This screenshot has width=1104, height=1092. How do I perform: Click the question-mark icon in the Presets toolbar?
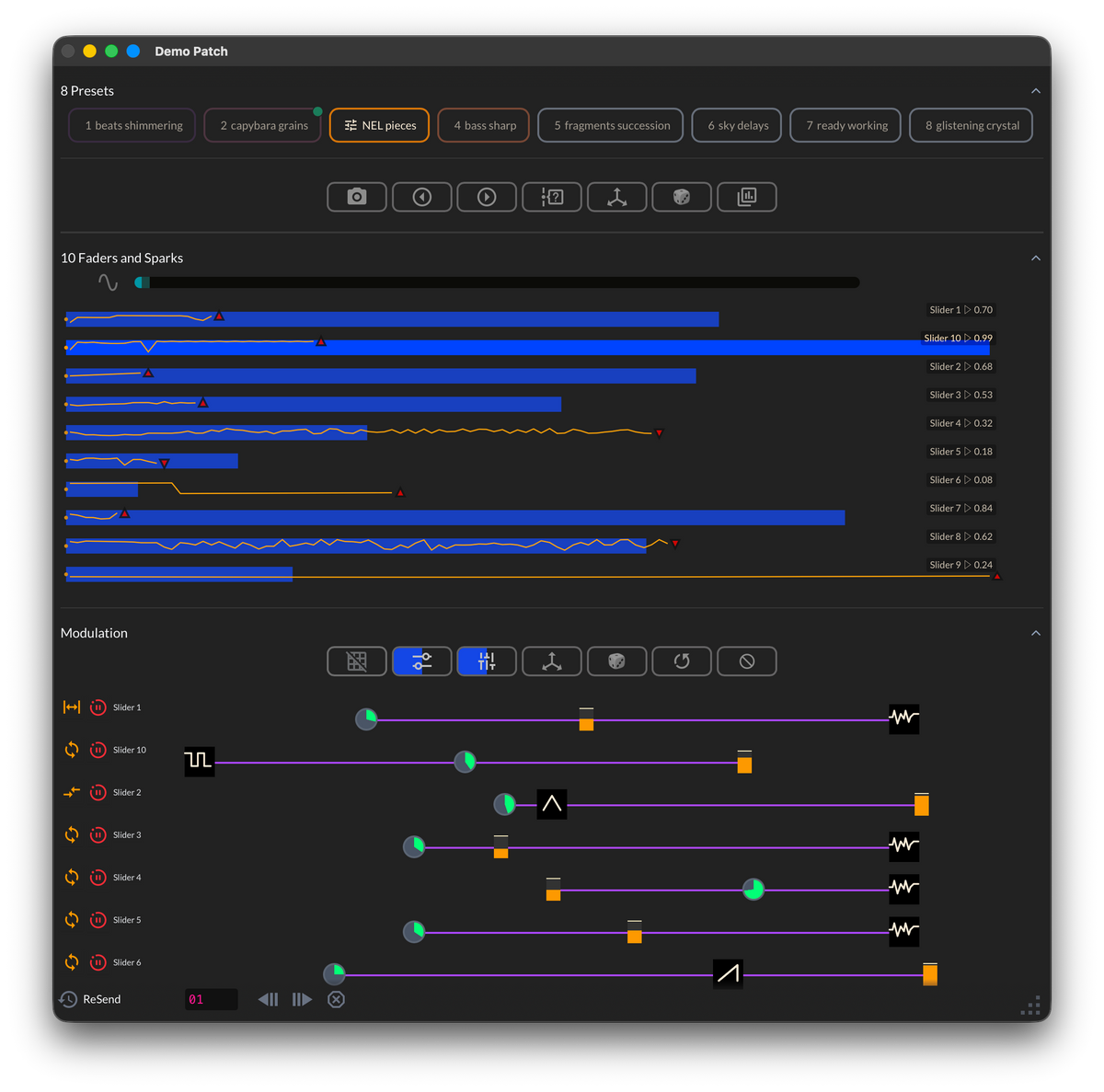[x=552, y=197]
